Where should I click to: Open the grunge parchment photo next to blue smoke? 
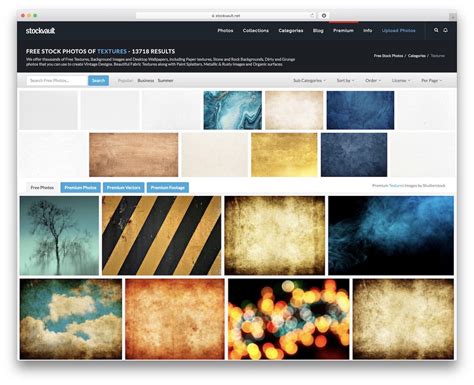[x=275, y=235]
